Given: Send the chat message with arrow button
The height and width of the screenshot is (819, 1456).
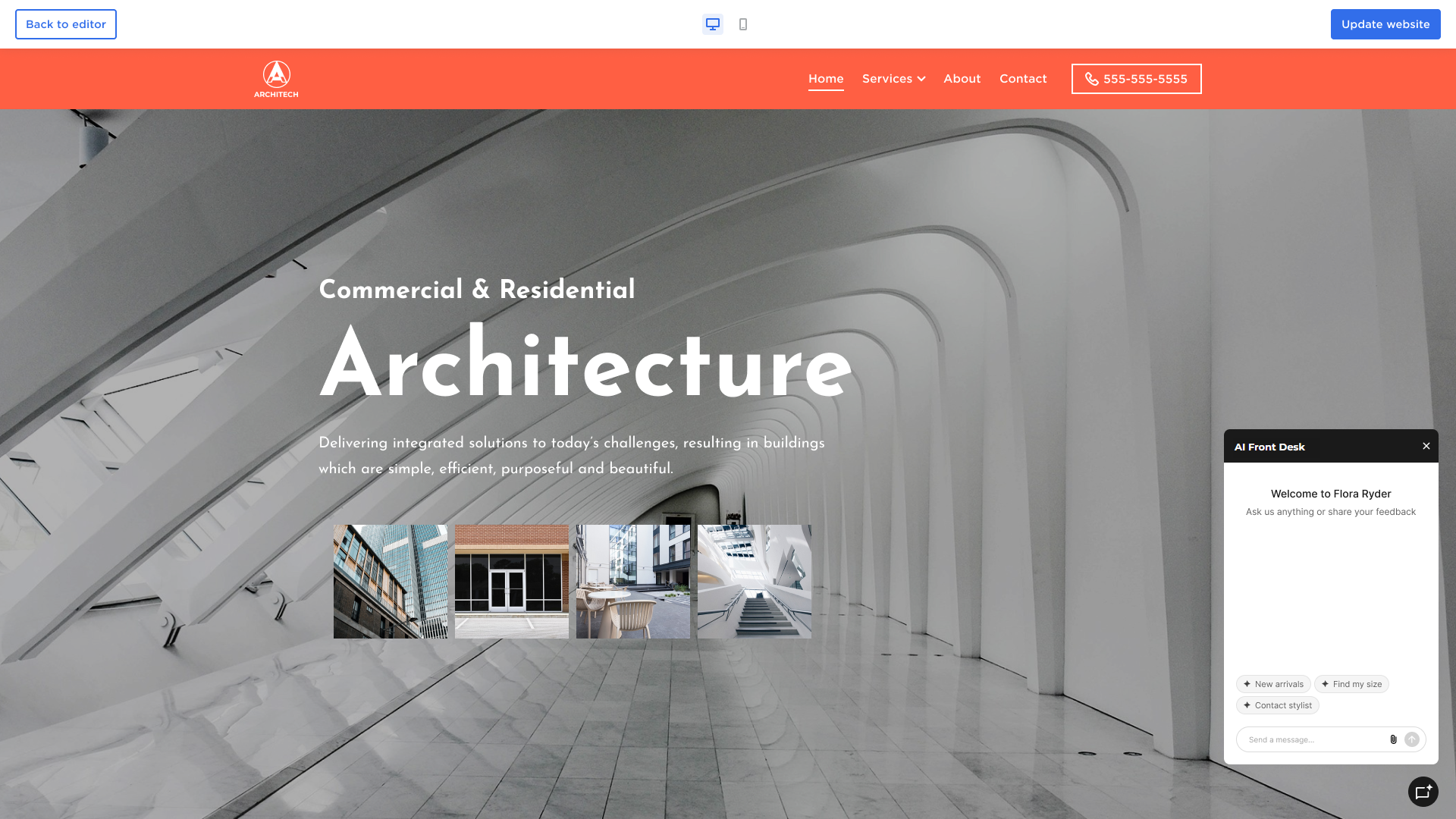Looking at the screenshot, I should tap(1411, 739).
